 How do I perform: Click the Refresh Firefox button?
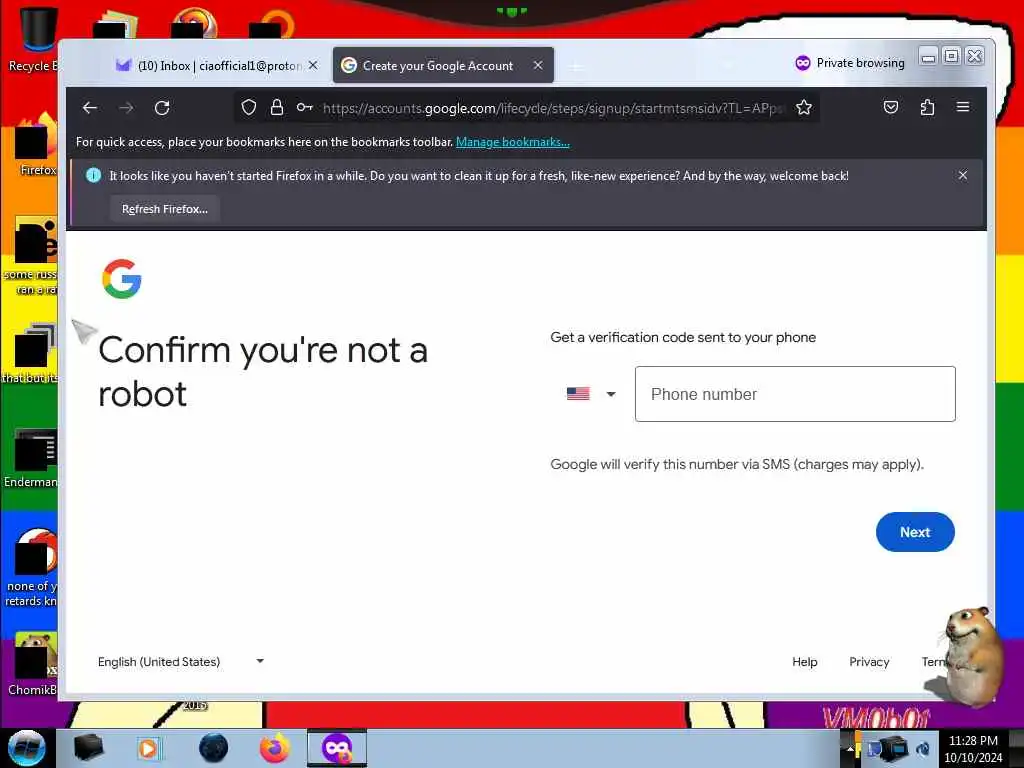165,209
